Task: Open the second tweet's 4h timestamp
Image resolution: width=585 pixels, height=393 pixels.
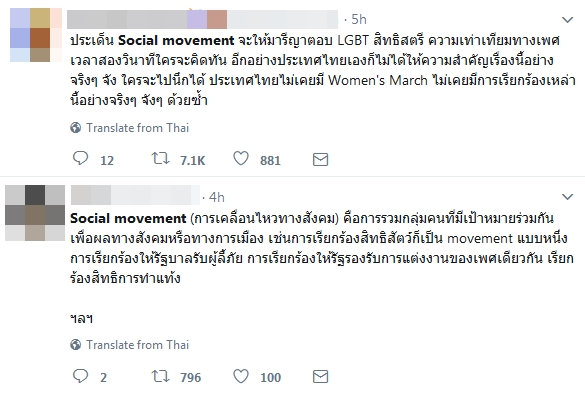Action: 216,197
